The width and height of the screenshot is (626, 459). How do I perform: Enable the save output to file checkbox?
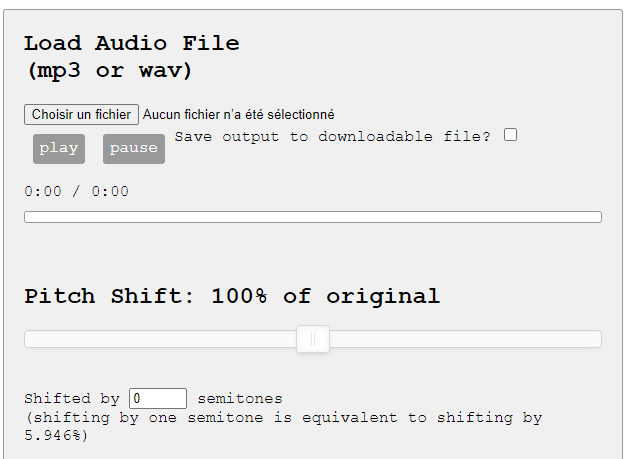point(510,135)
